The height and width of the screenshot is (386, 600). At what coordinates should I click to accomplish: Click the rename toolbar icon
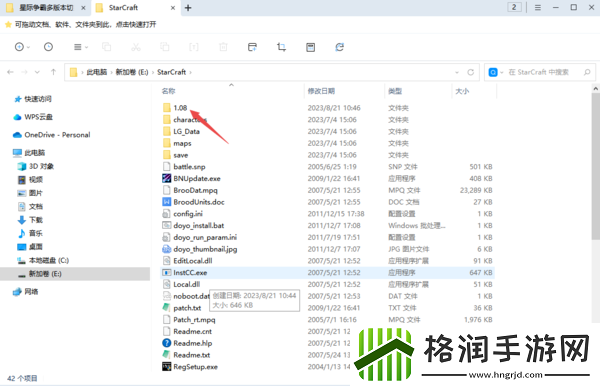[x=194, y=47]
